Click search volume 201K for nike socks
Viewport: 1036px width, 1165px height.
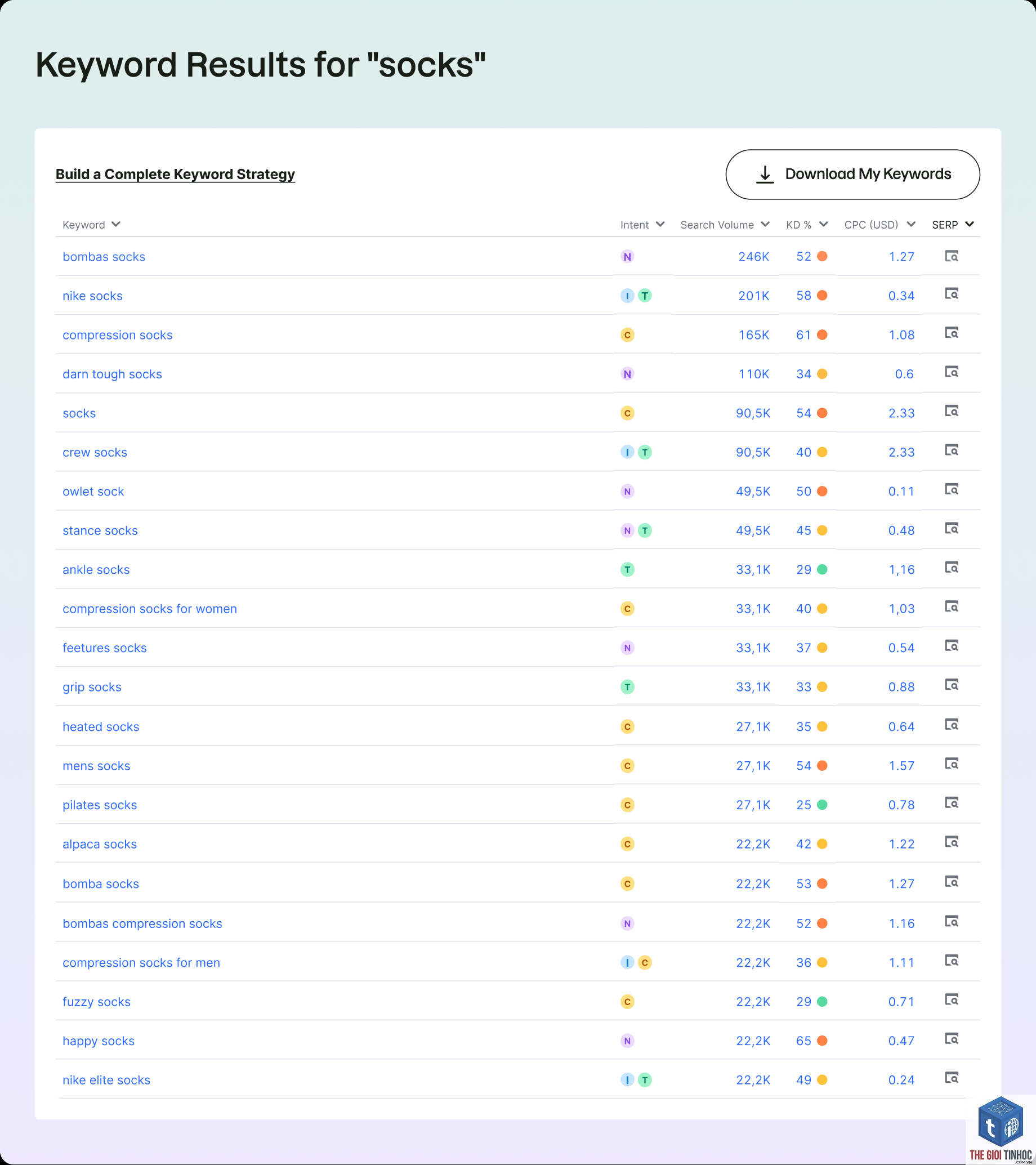point(753,296)
